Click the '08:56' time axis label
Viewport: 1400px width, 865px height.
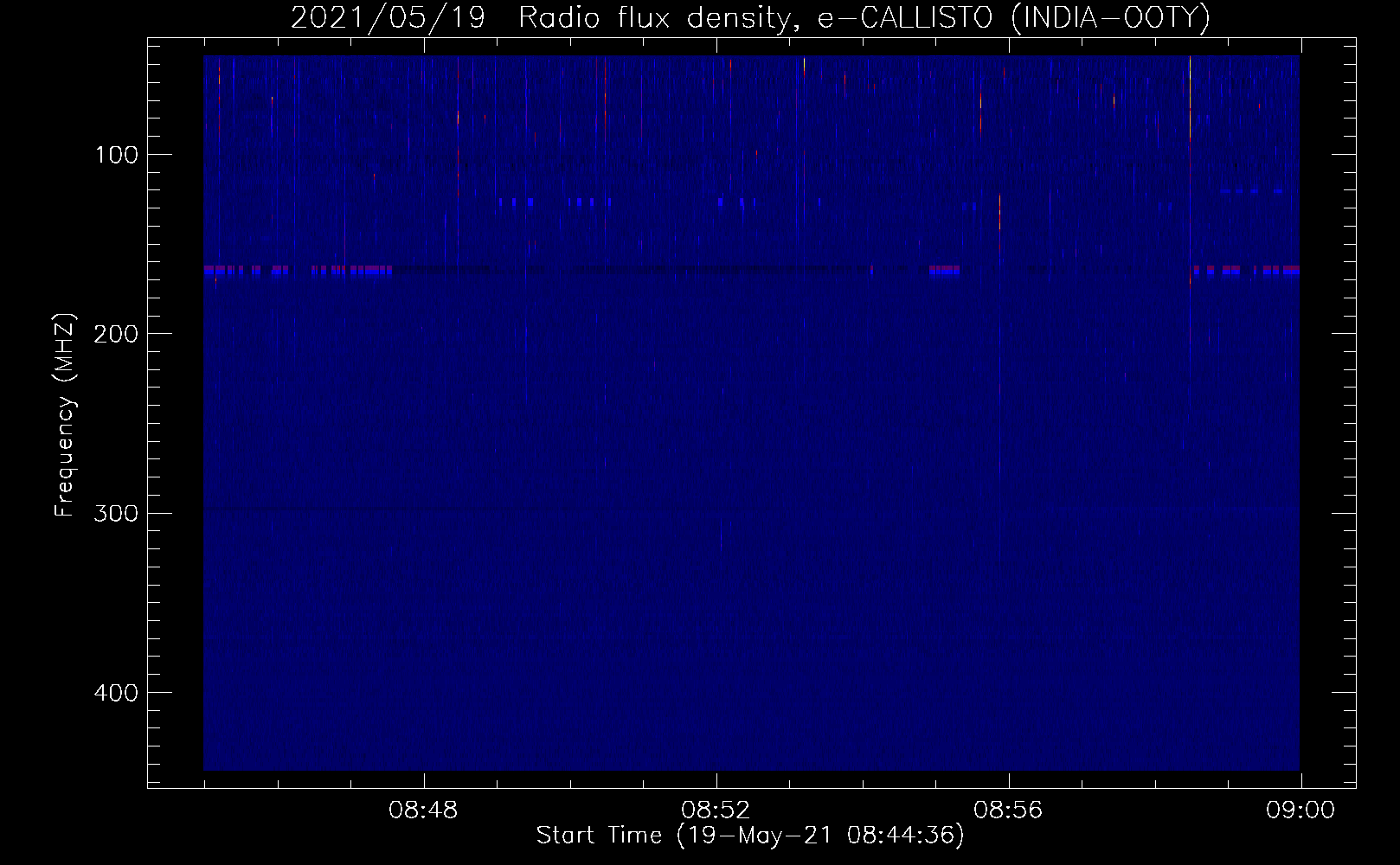tap(1009, 811)
